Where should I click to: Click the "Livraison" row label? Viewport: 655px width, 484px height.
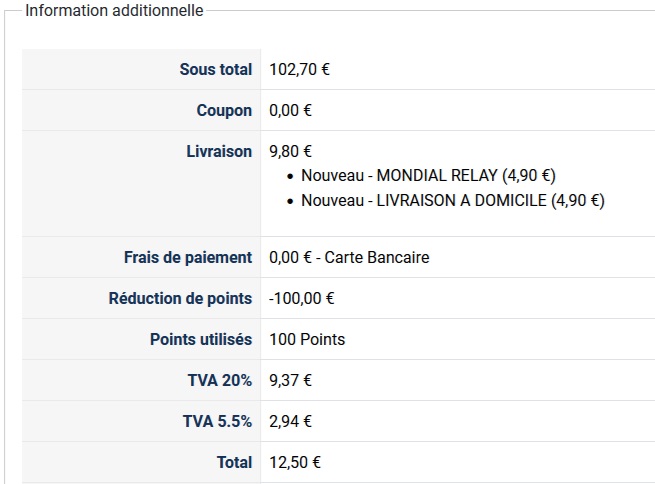tap(219, 152)
